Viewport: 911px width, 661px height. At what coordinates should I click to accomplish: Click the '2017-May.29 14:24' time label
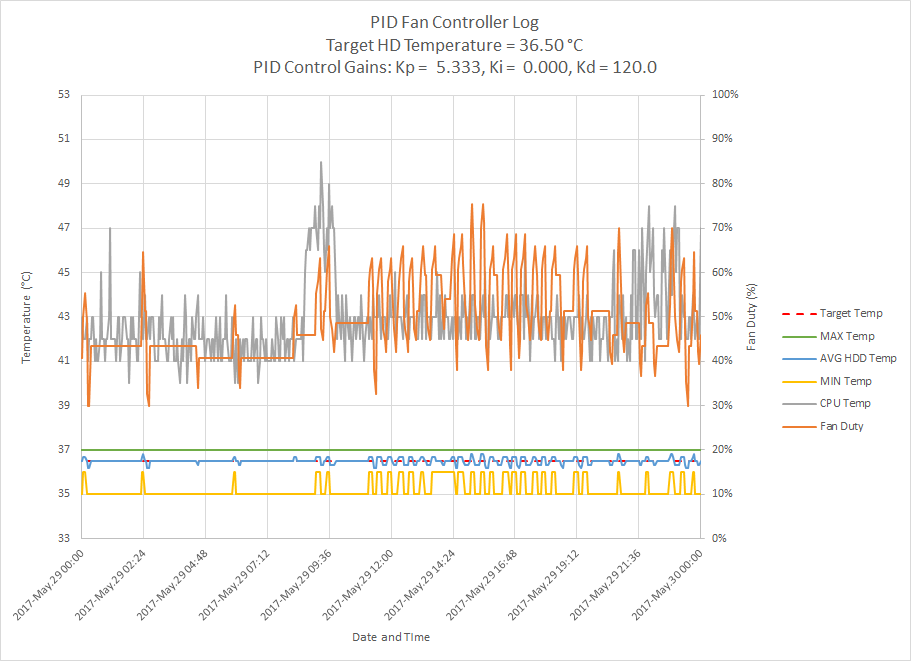421,584
